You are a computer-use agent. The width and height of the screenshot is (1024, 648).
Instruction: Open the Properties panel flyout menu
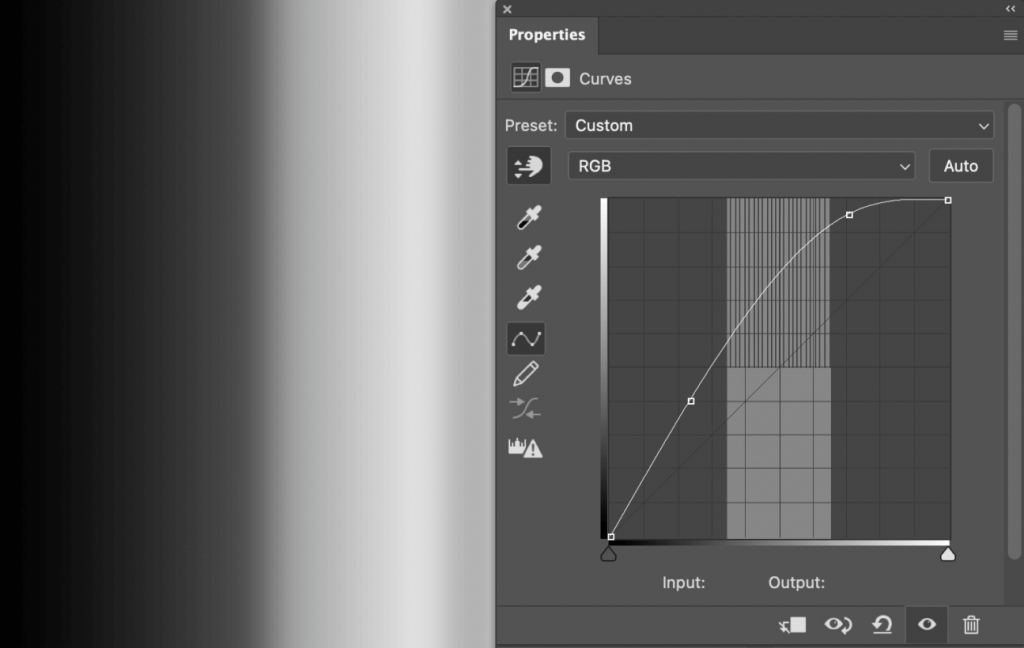pyautogui.click(x=1010, y=35)
